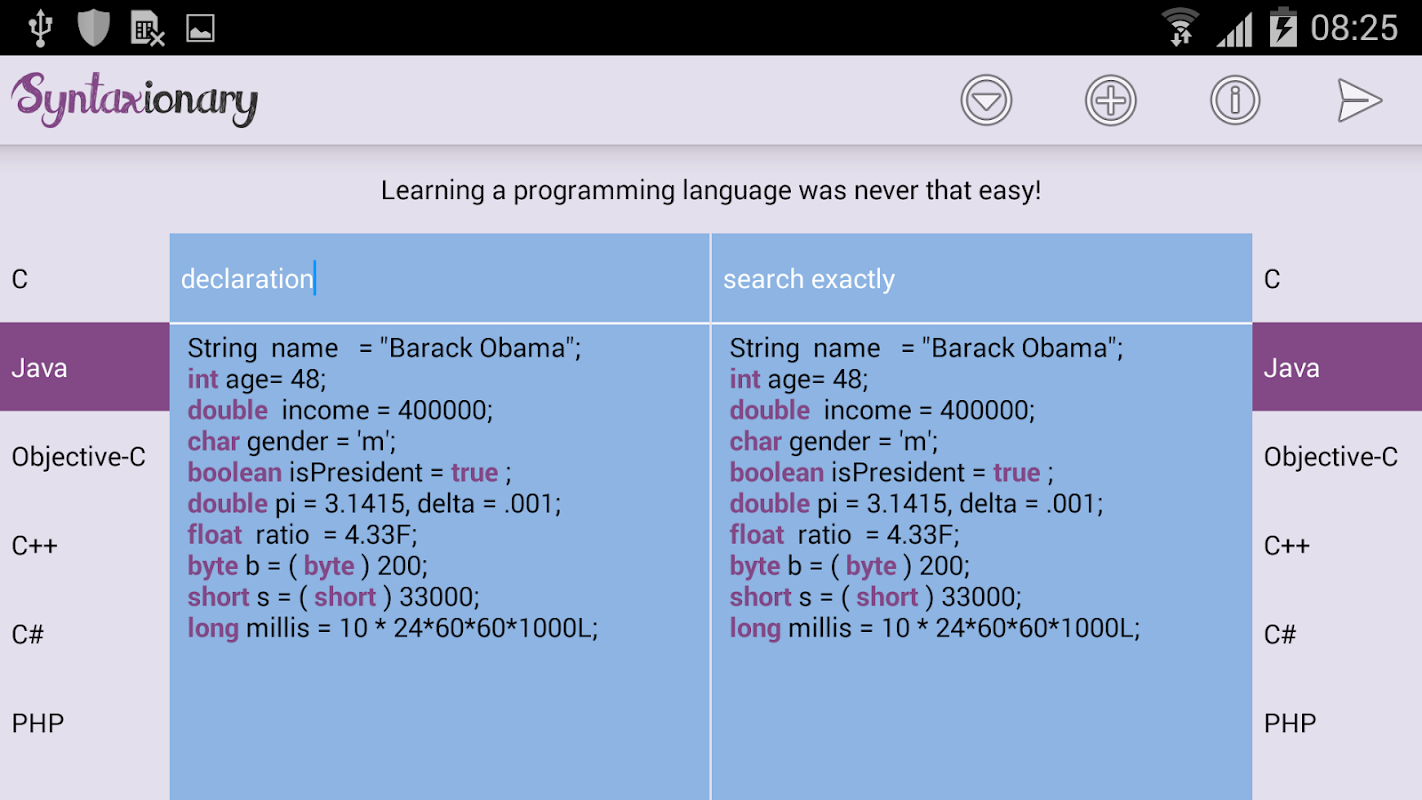Tap 'byte b' line in left panel

pos(308,566)
